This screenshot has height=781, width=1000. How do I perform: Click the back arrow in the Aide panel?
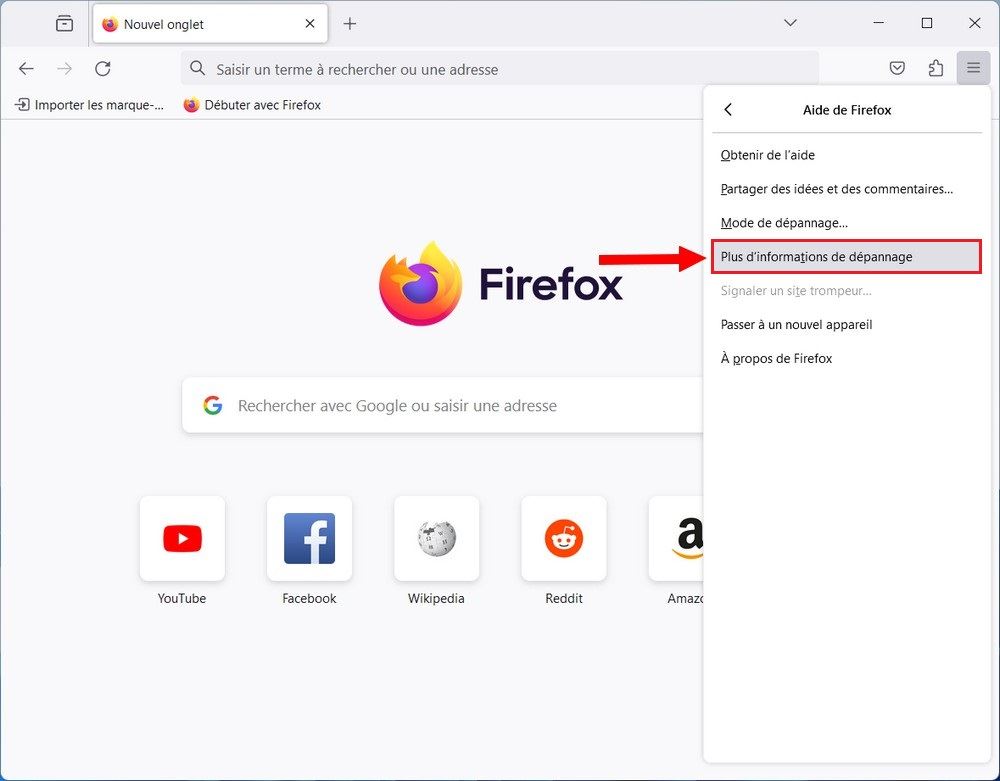(x=728, y=110)
